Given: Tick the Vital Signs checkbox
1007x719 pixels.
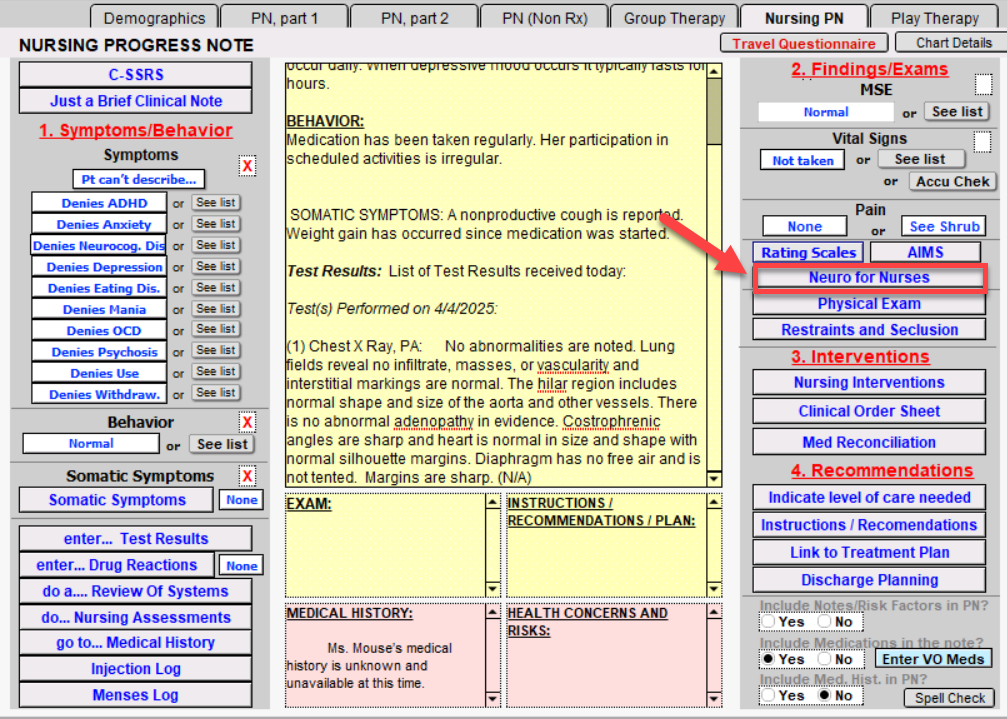Looking at the screenshot, I should pos(983,142).
